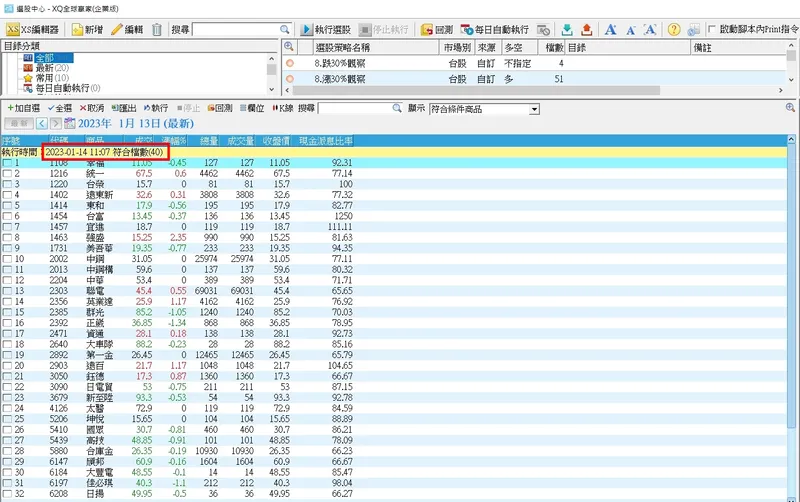
Task: Click the yellow help question mark icon
Action: (674, 30)
